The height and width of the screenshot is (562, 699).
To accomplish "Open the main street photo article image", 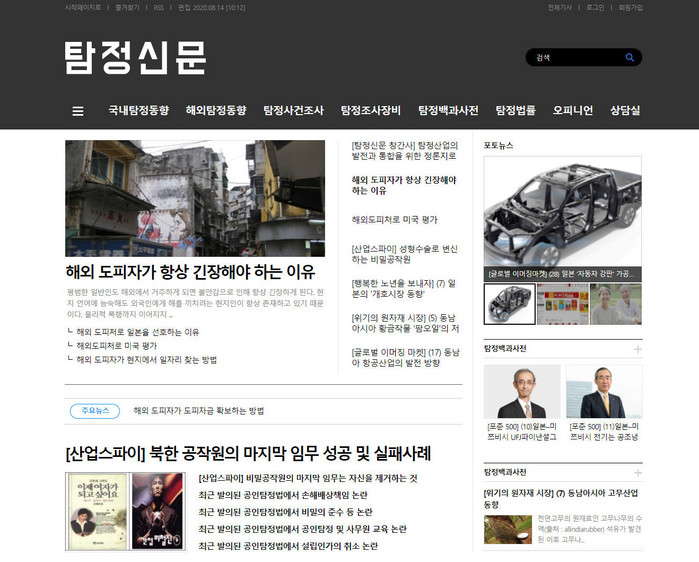I will point(195,198).
